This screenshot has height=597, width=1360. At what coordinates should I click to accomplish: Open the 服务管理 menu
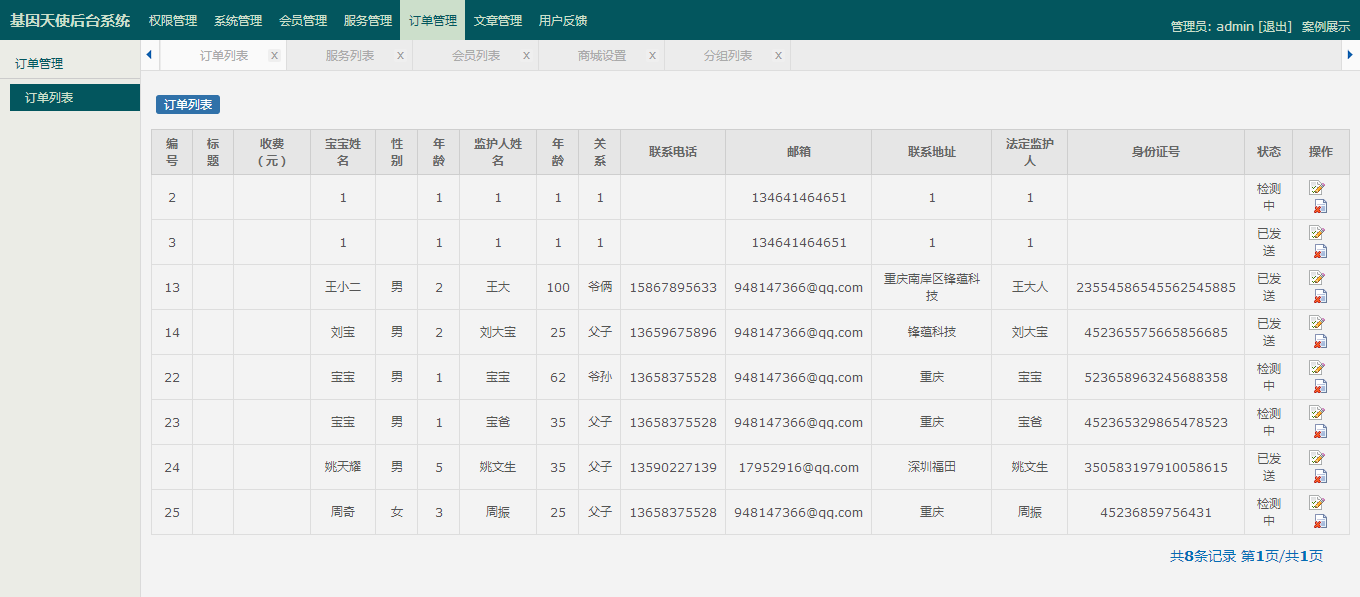click(x=368, y=20)
